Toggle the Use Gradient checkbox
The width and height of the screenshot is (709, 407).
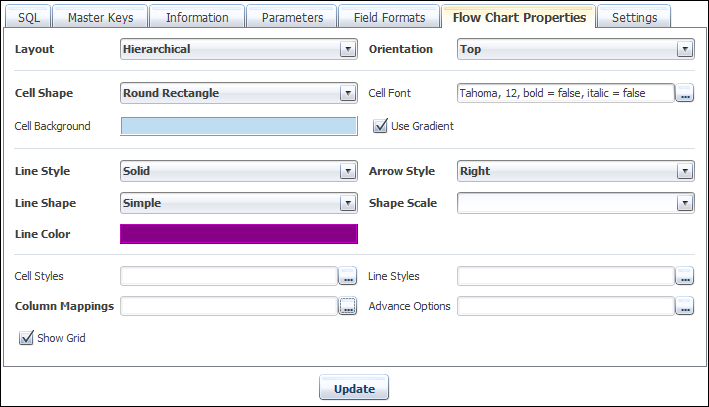click(x=380, y=126)
